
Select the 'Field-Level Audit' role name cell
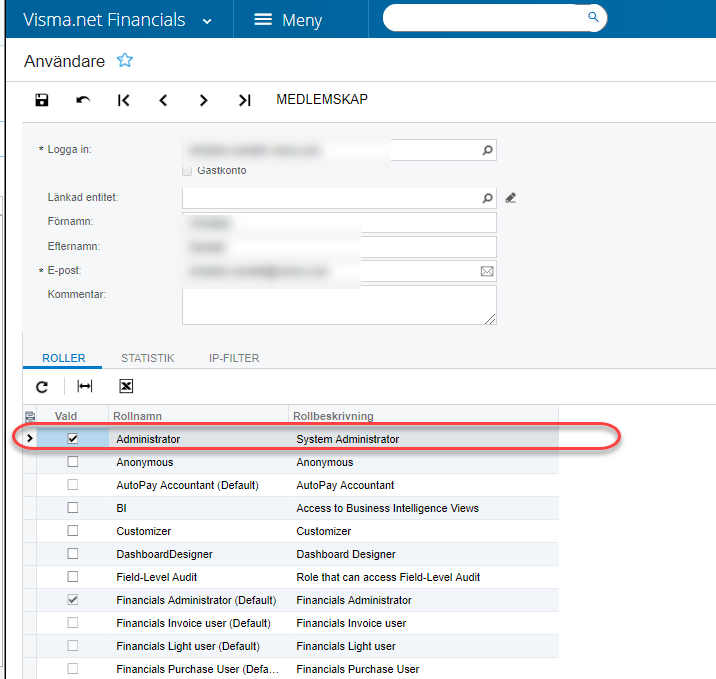[x=198, y=577]
